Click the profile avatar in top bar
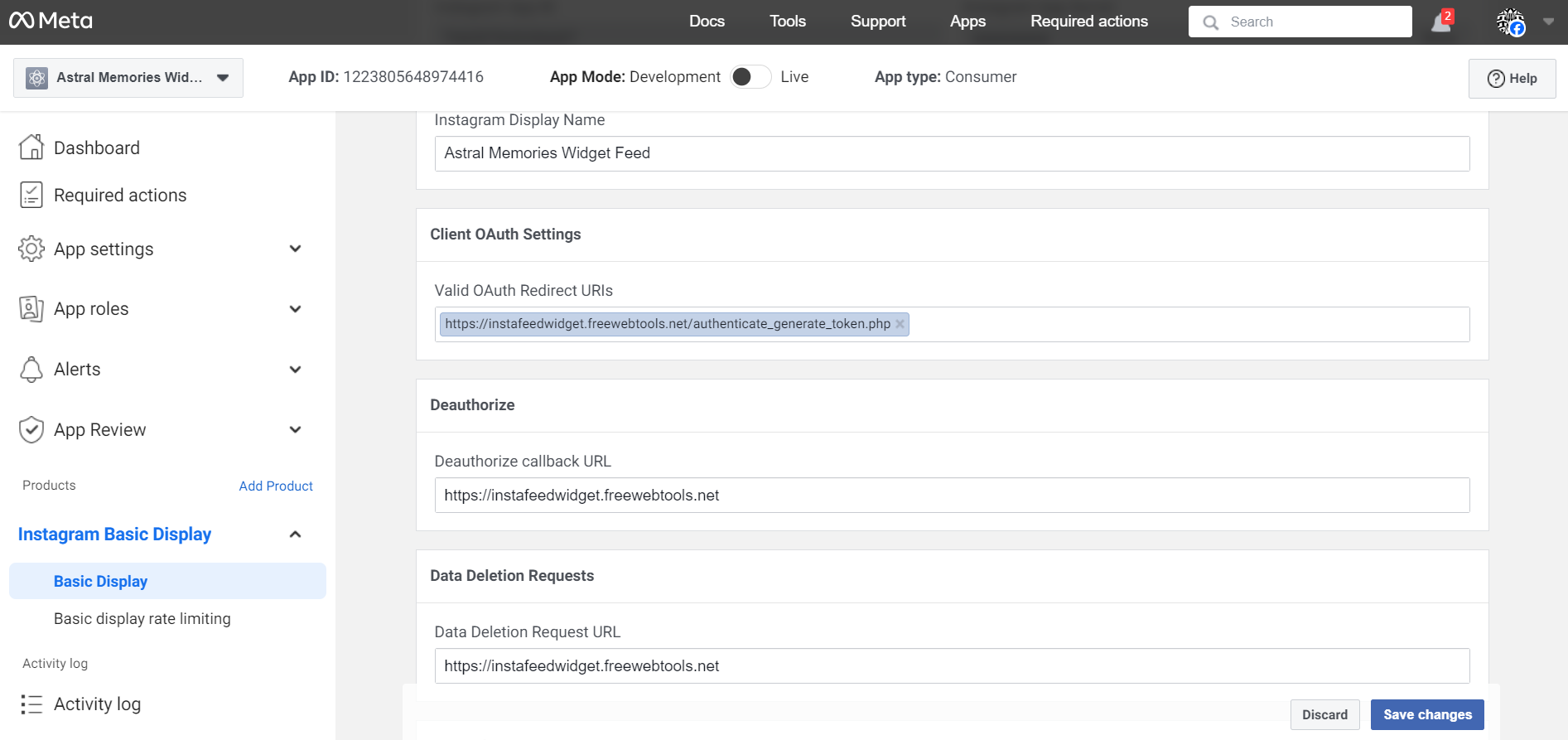Viewport: 1568px width, 740px height. point(1510,22)
